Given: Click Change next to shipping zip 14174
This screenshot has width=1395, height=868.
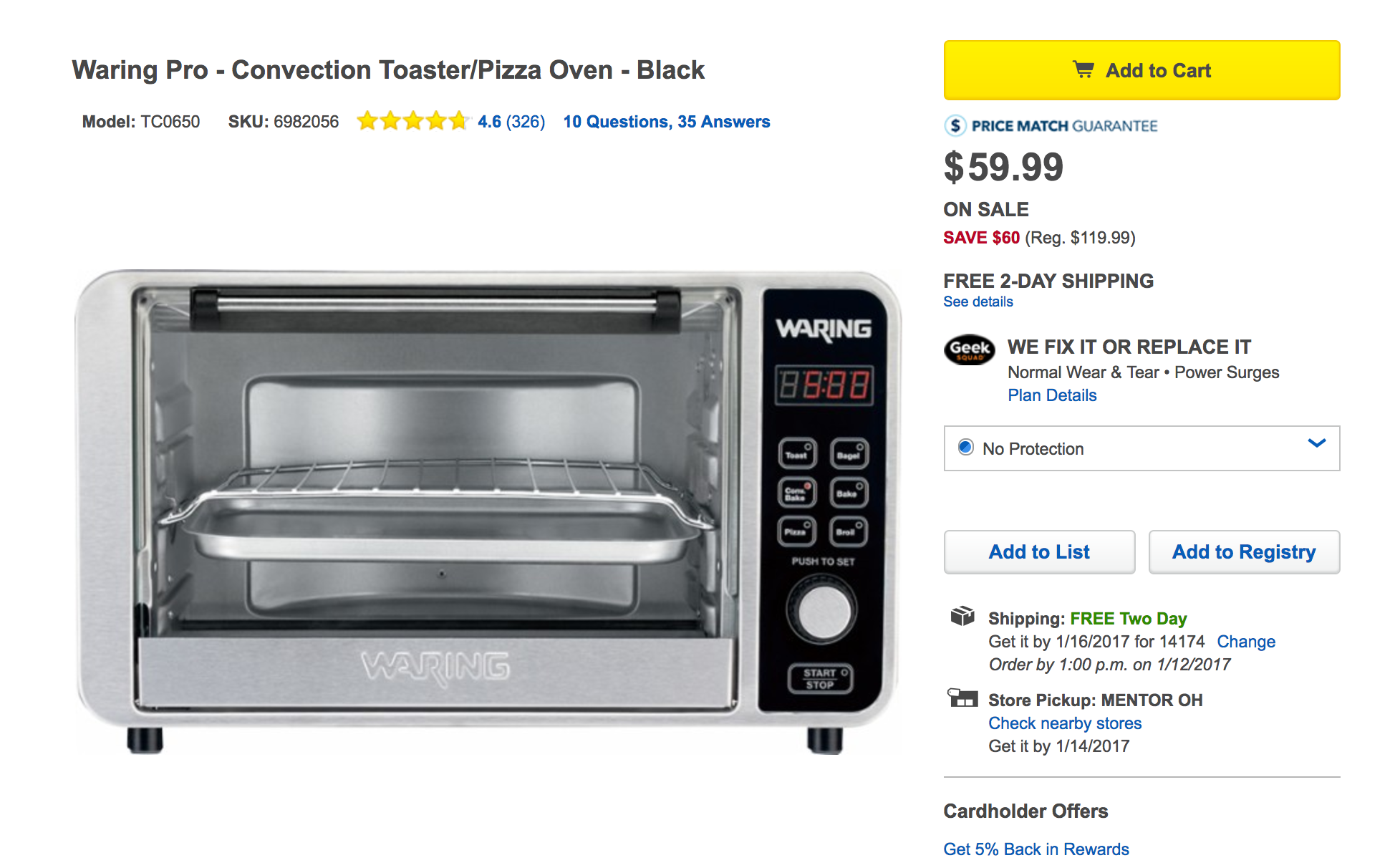Looking at the screenshot, I should point(1246,642).
